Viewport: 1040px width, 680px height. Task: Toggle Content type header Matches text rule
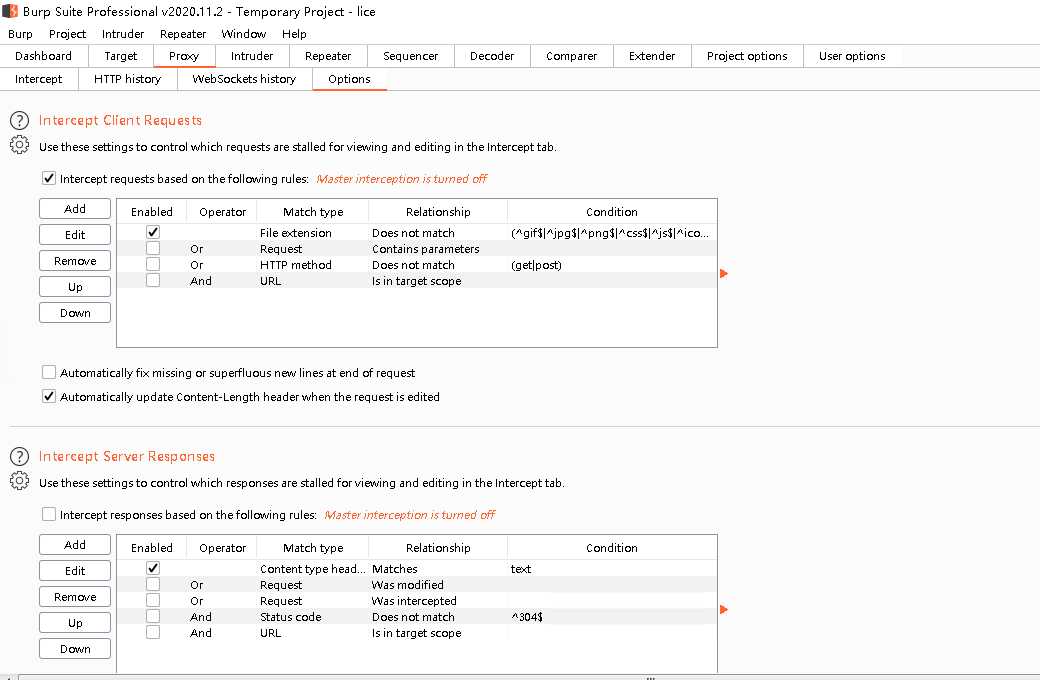coord(153,568)
